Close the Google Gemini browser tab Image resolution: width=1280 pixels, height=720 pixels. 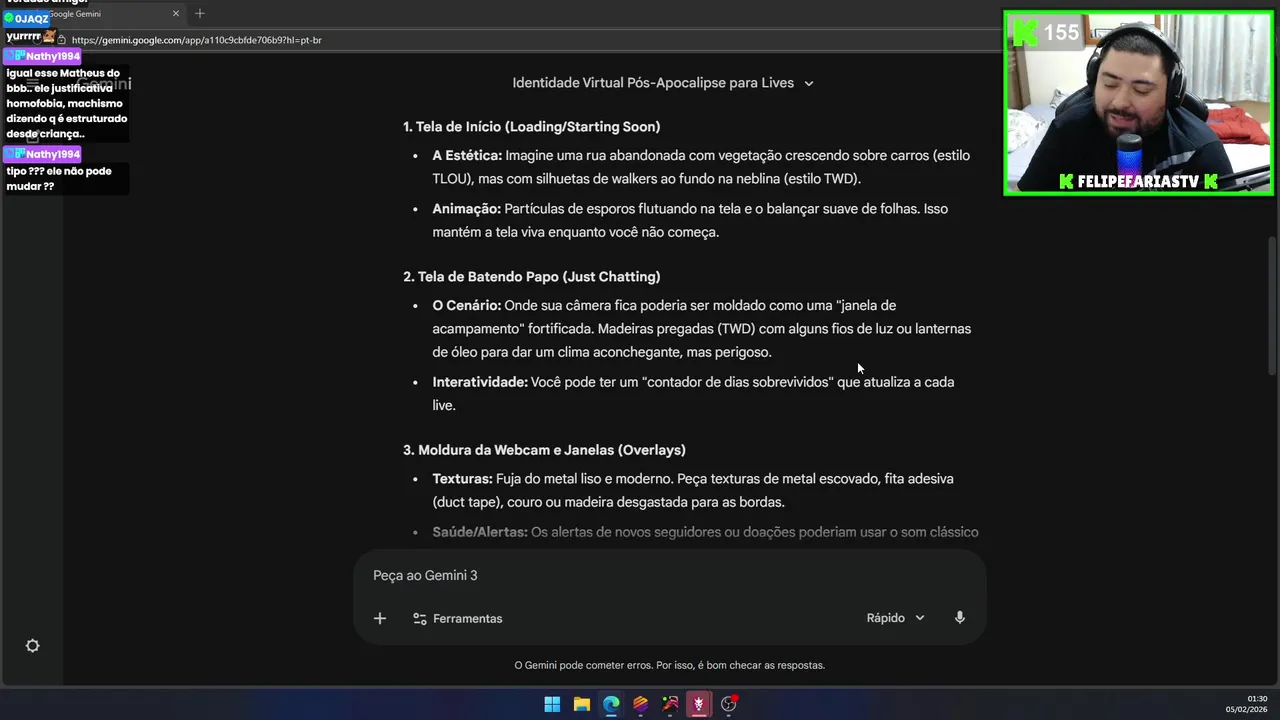[x=176, y=13]
